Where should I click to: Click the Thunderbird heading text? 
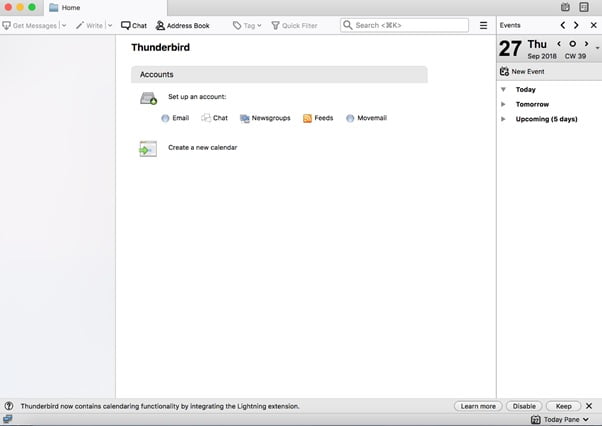click(x=160, y=47)
